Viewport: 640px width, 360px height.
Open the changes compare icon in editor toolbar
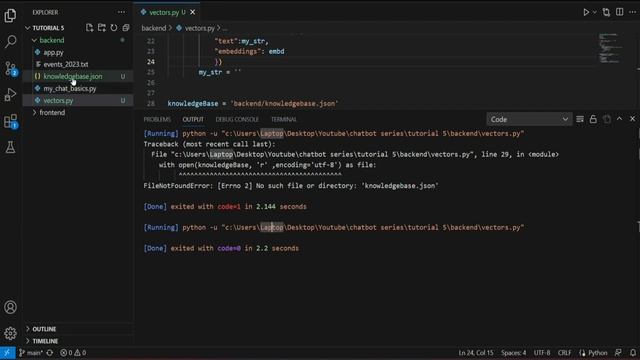coord(606,12)
